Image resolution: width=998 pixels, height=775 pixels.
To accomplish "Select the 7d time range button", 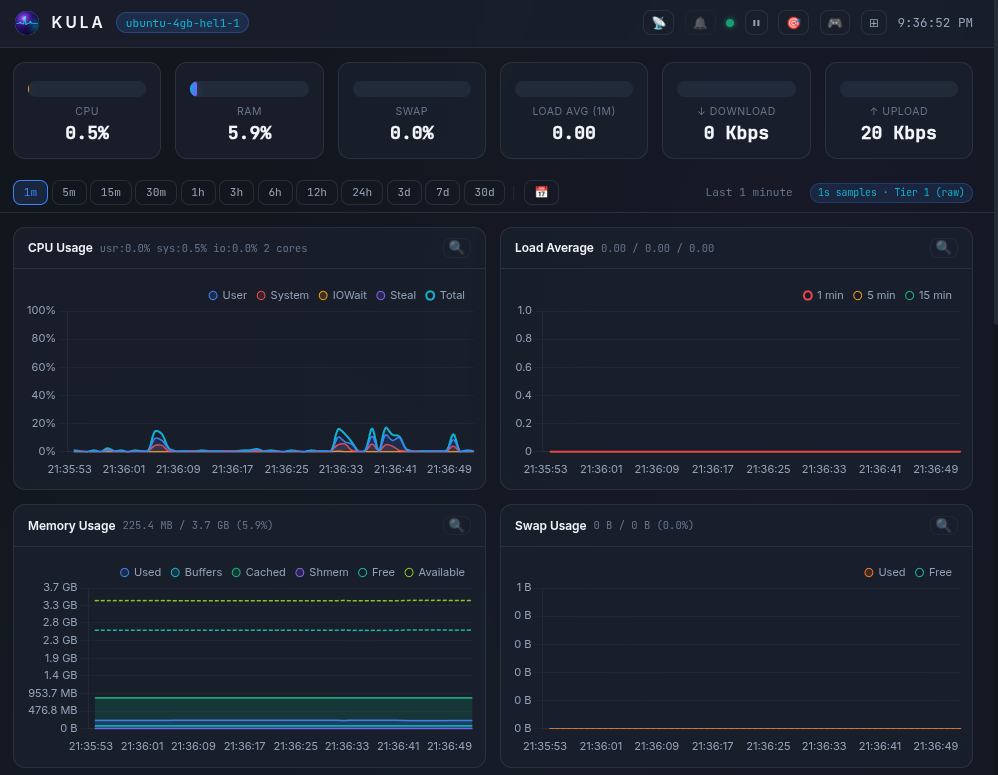I will [x=442, y=192].
